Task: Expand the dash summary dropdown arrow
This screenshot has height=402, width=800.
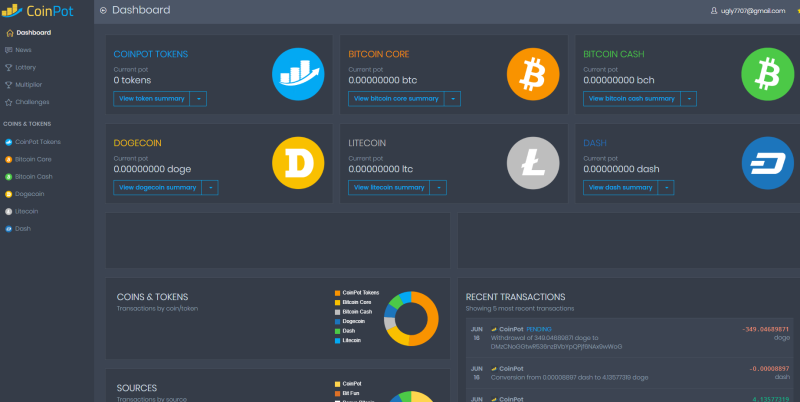Action: point(666,187)
